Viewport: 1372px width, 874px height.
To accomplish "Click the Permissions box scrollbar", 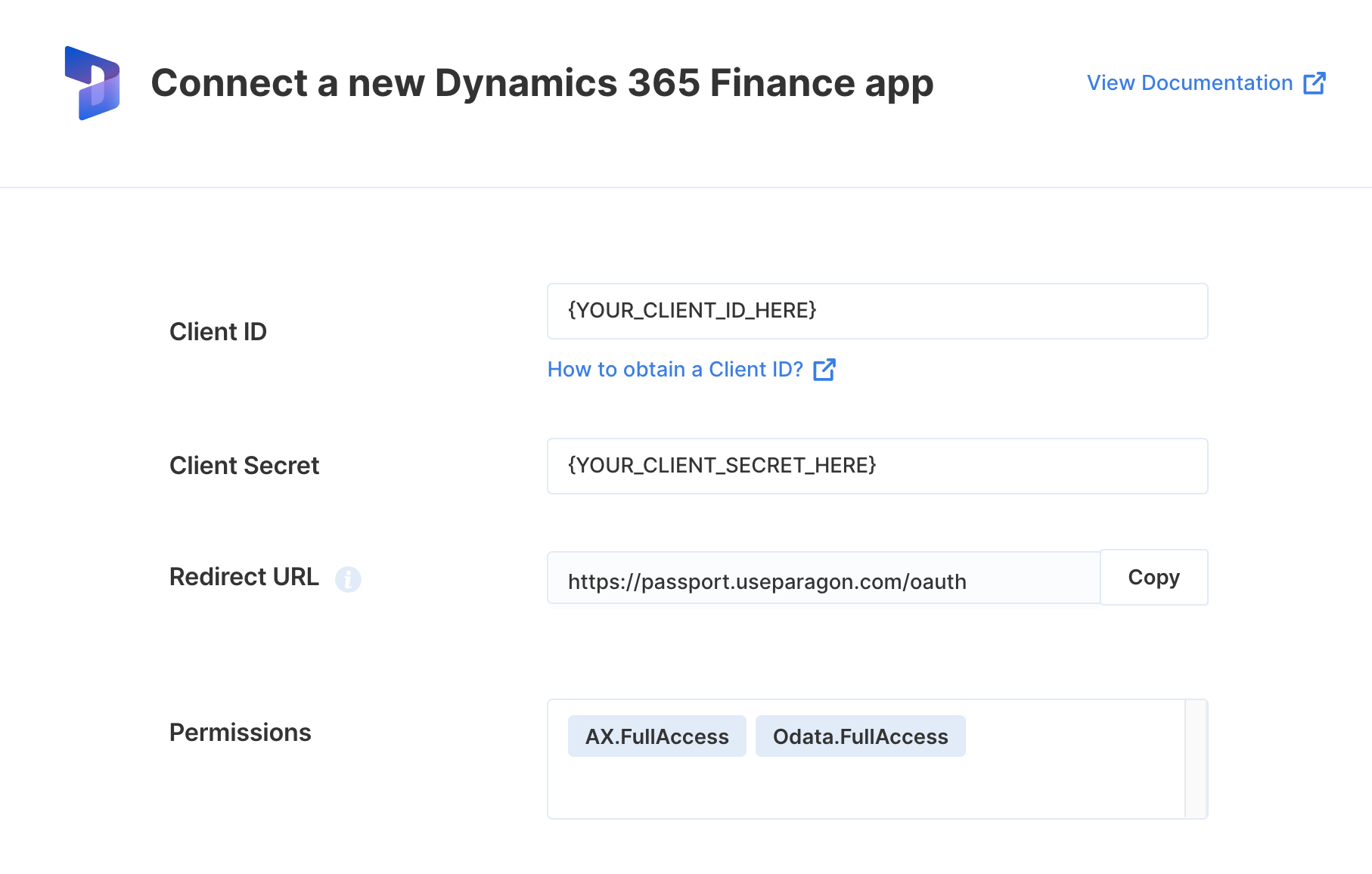I will (x=1196, y=759).
